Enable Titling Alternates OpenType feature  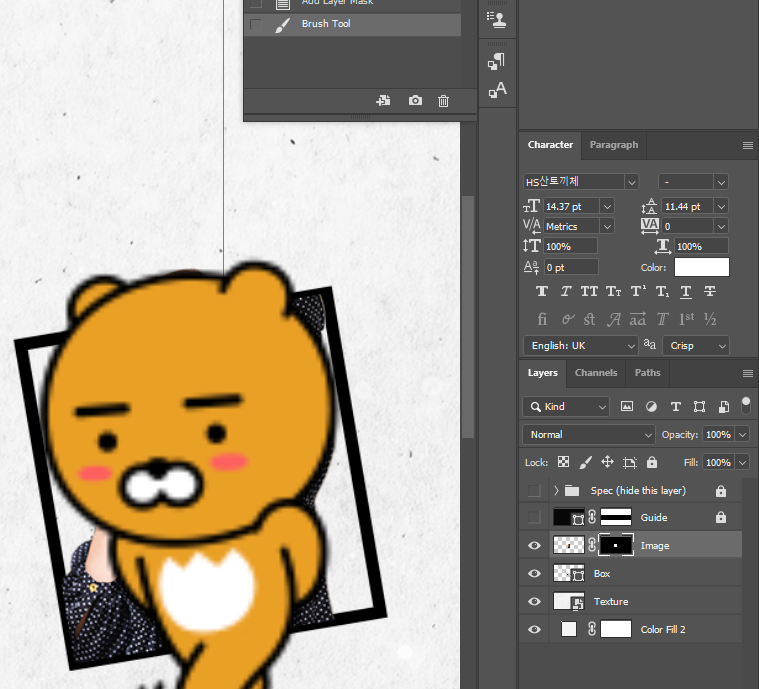[x=662, y=319]
